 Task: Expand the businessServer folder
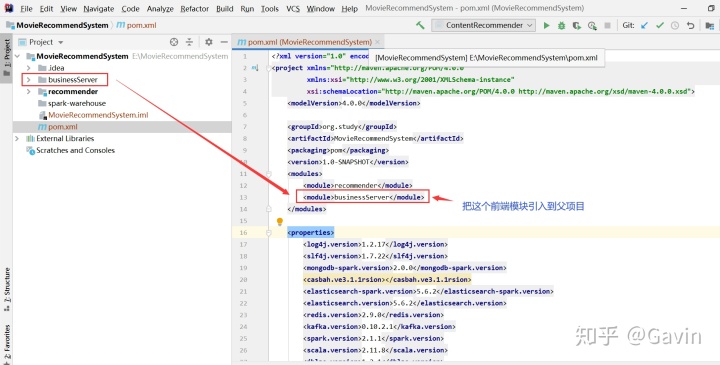[29, 79]
